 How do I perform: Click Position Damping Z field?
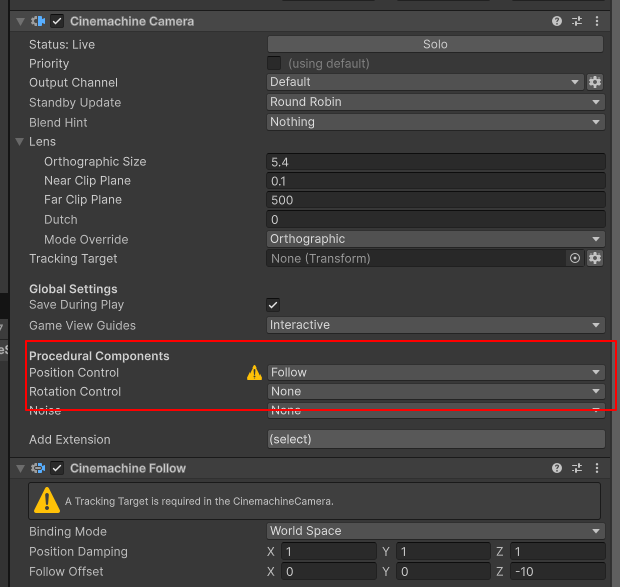(558, 551)
